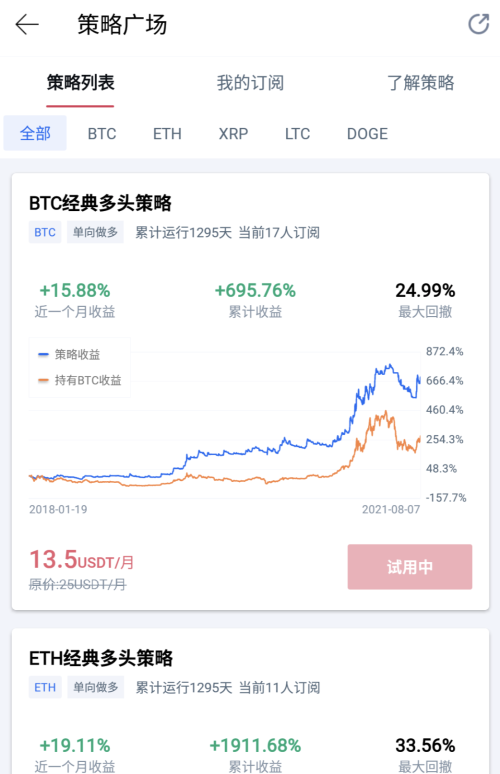This screenshot has width=500, height=774.
Task: Toggle 持有BTC收益 orange legend entry
Action: coord(79,380)
